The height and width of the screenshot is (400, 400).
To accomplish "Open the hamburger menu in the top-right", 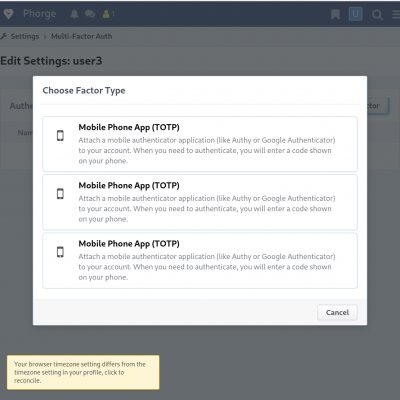I will pos(396,14).
